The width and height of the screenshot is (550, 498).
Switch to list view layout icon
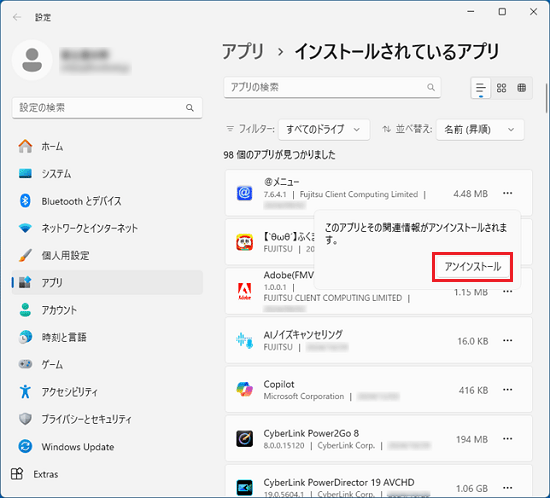[x=481, y=88]
